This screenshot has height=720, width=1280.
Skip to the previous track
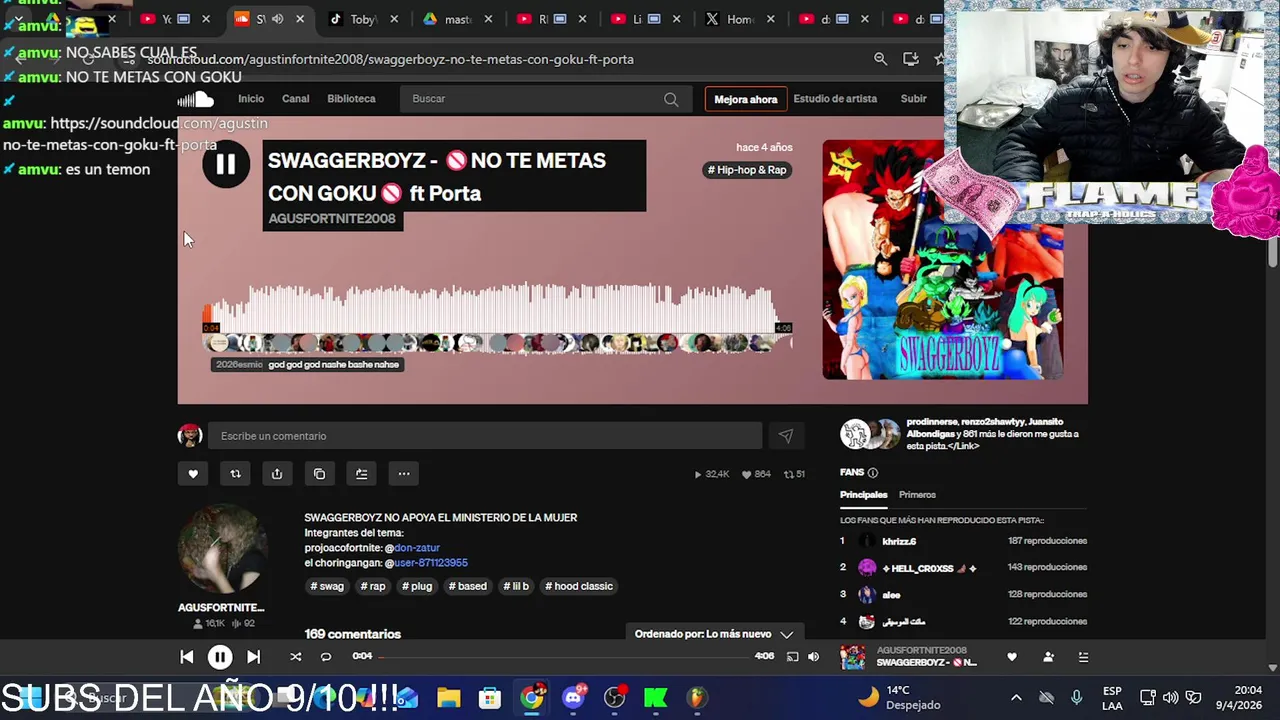pos(186,657)
